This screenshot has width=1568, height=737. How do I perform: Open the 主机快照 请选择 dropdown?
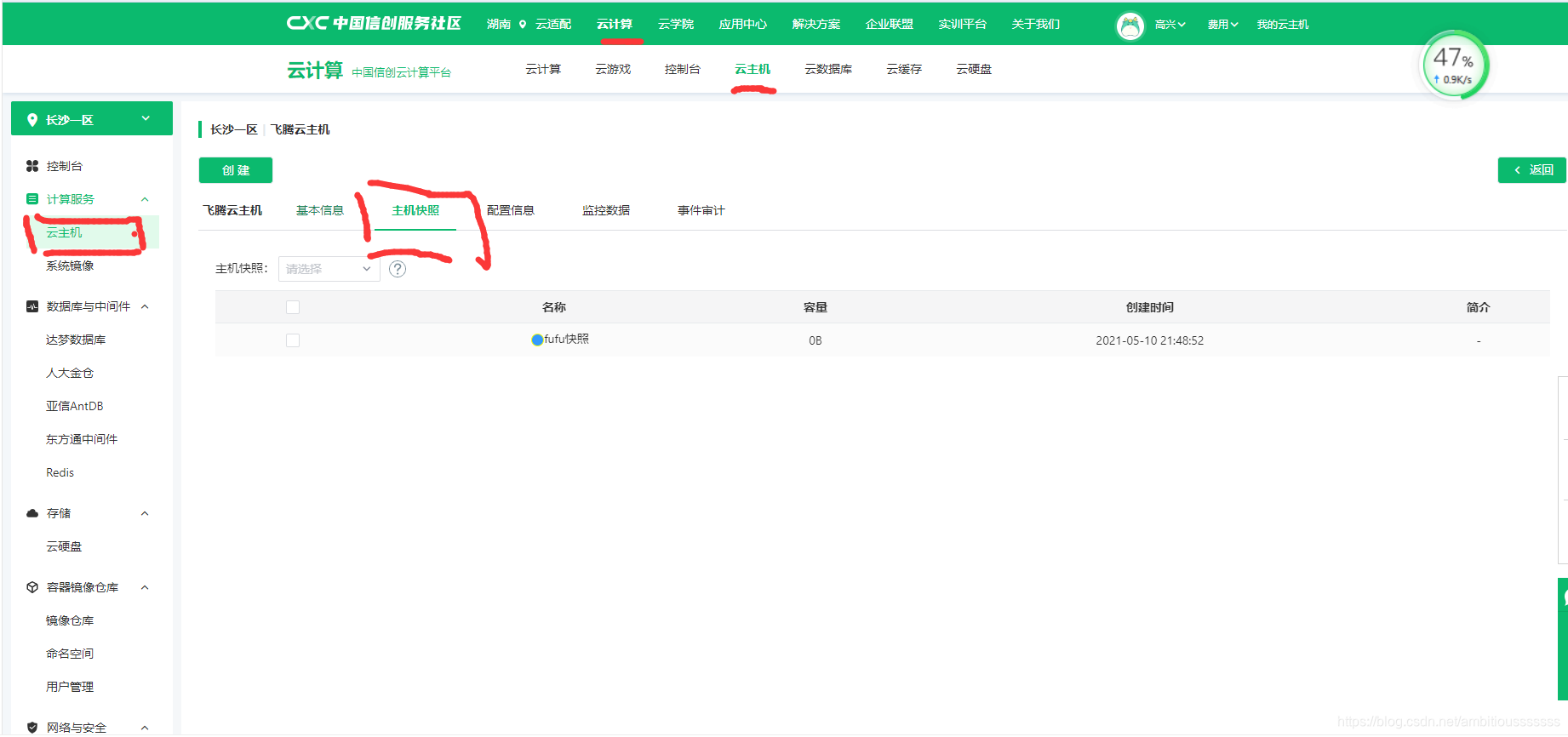coord(329,269)
